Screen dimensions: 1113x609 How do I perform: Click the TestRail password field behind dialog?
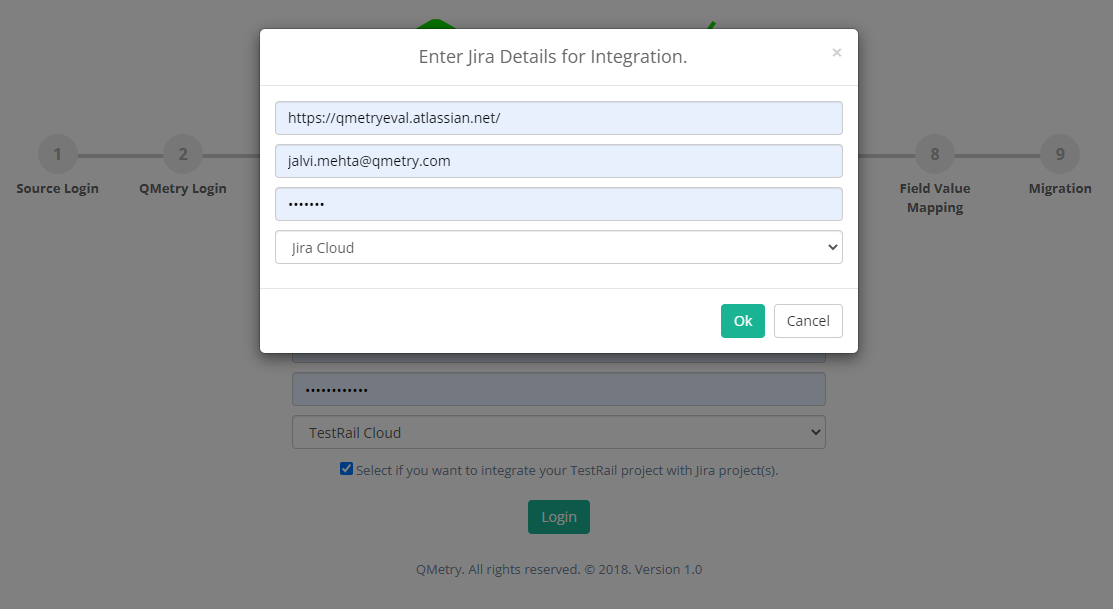coord(559,389)
